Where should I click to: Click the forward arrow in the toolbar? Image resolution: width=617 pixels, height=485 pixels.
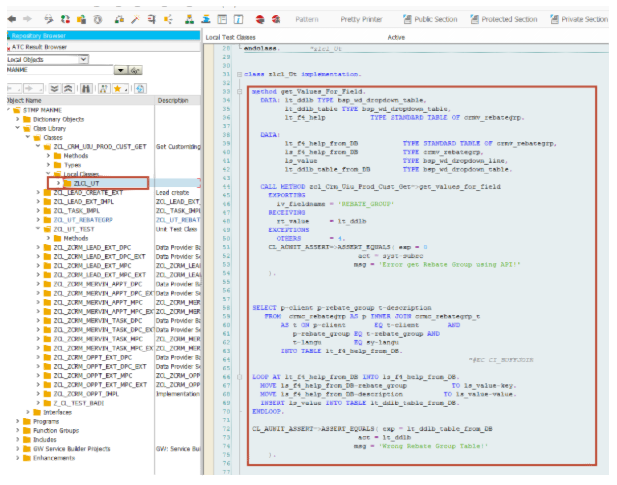click(28, 19)
